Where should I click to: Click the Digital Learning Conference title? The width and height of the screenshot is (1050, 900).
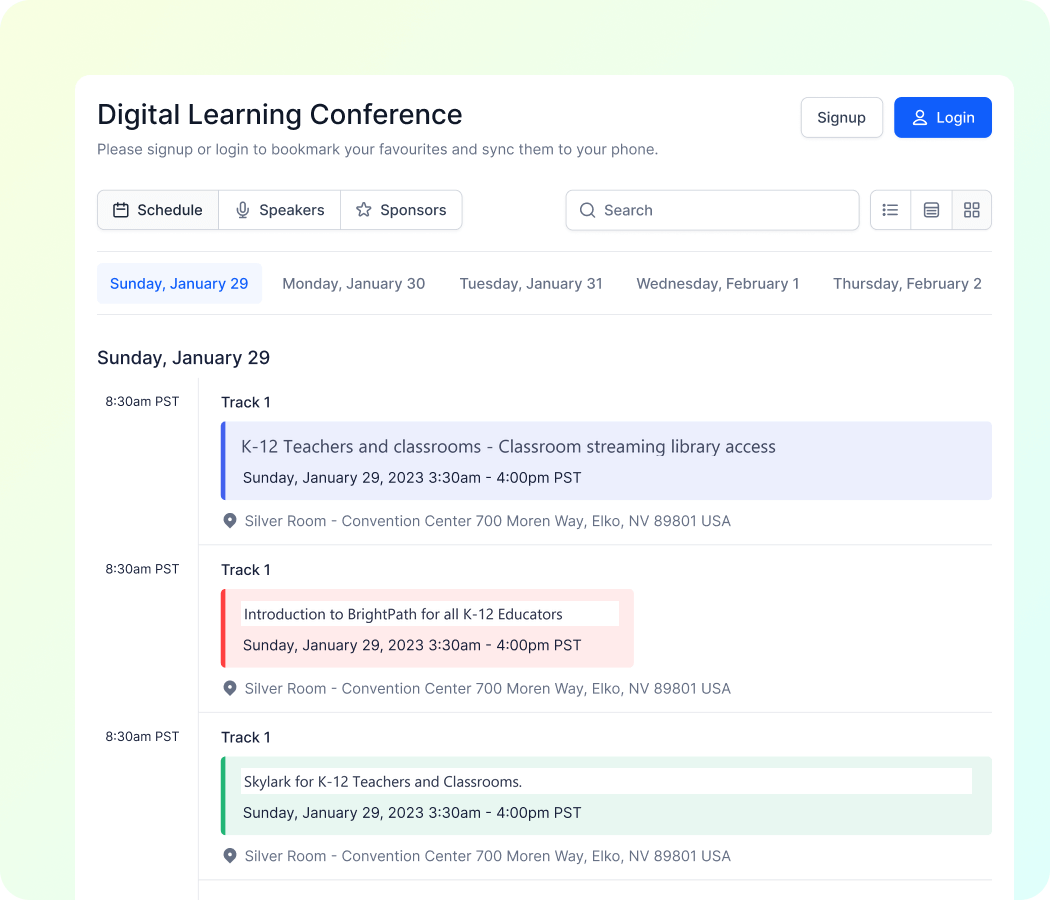(x=280, y=115)
